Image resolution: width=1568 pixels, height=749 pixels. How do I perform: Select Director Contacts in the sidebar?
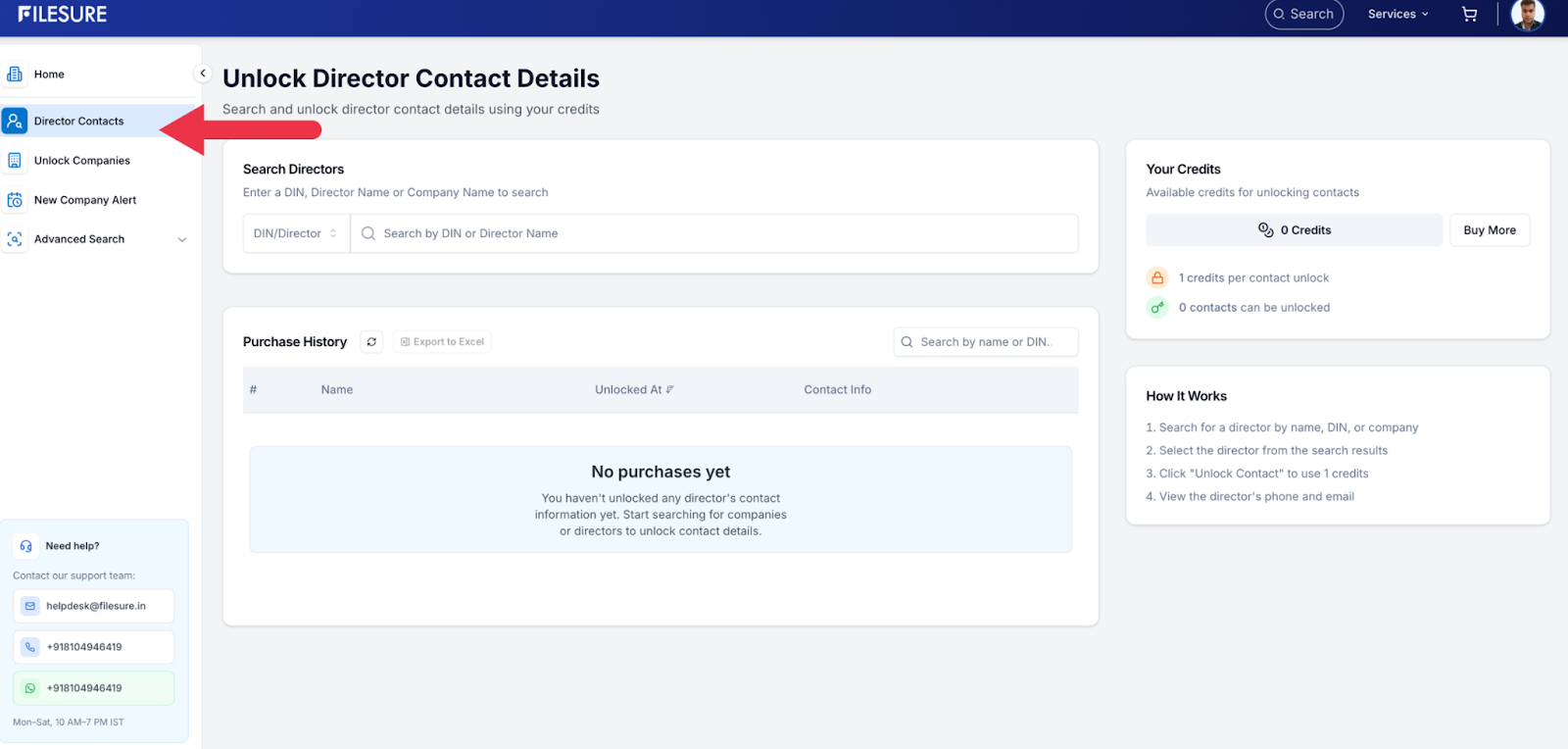78,122
